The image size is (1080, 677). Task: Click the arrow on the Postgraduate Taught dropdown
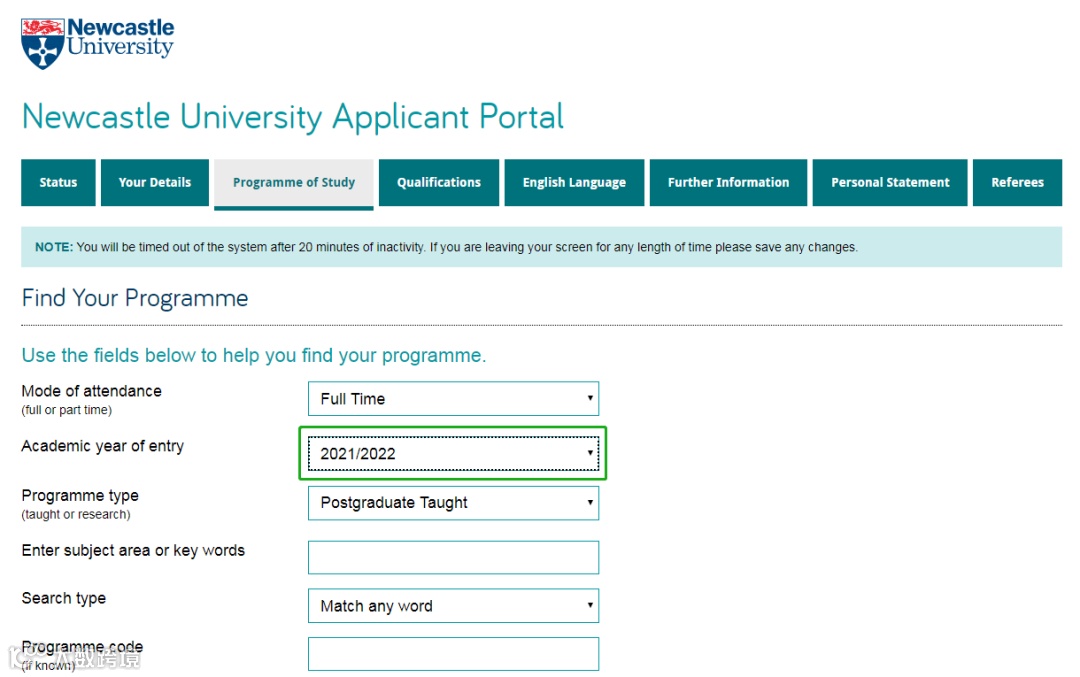click(x=590, y=502)
